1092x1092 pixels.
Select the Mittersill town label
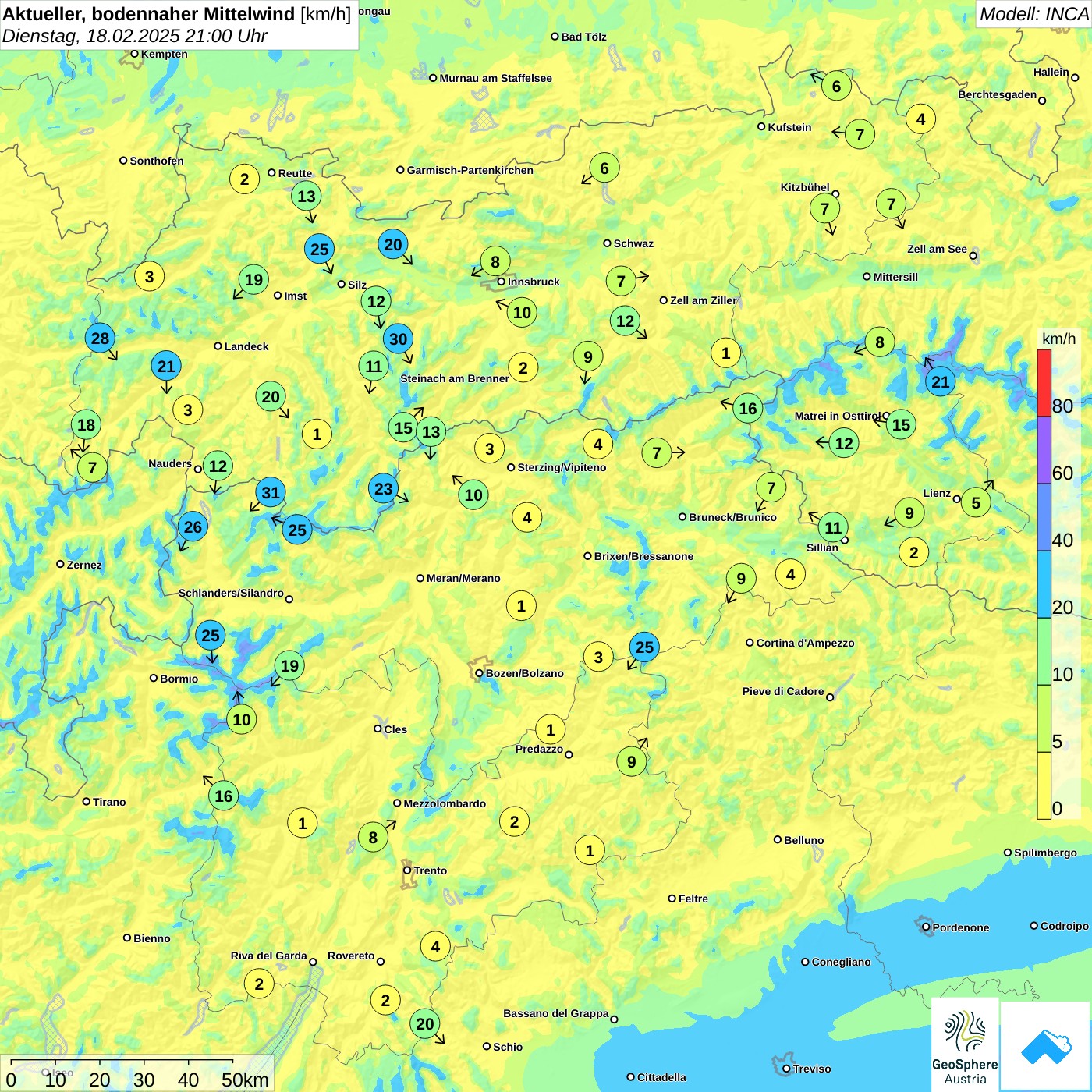tap(895, 277)
